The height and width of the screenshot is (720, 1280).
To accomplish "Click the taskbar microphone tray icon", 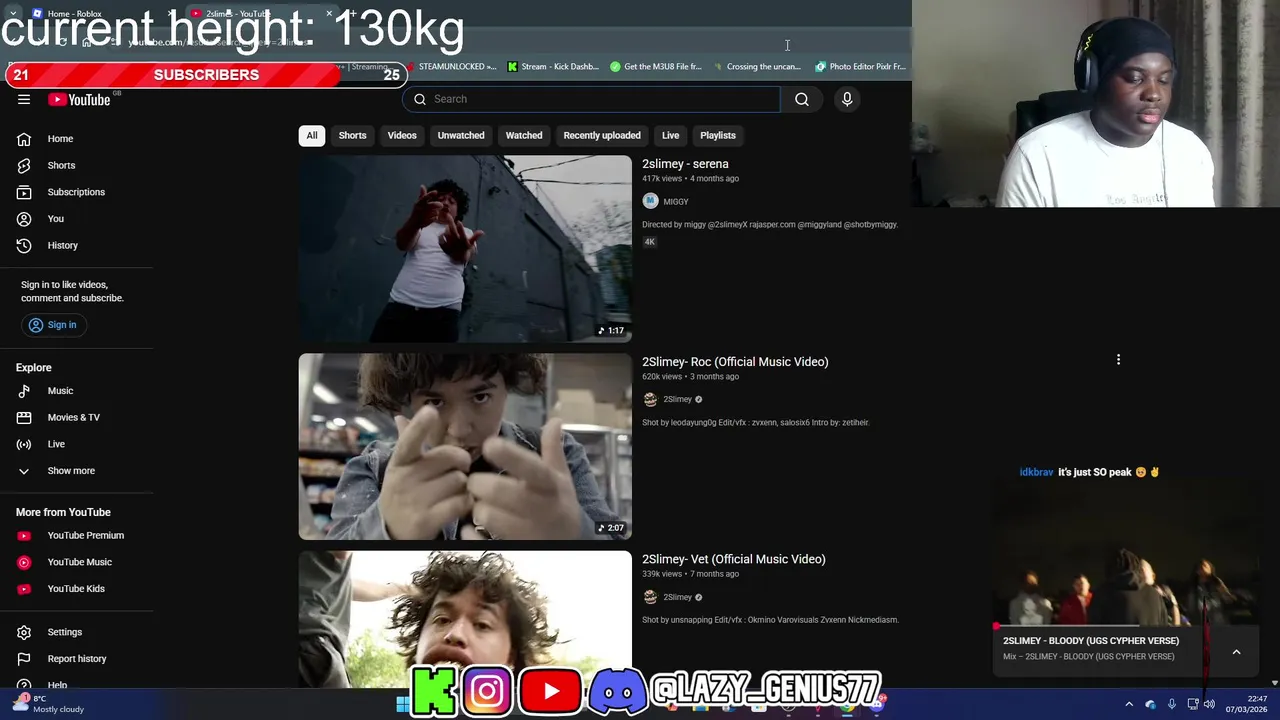I will [1171, 704].
